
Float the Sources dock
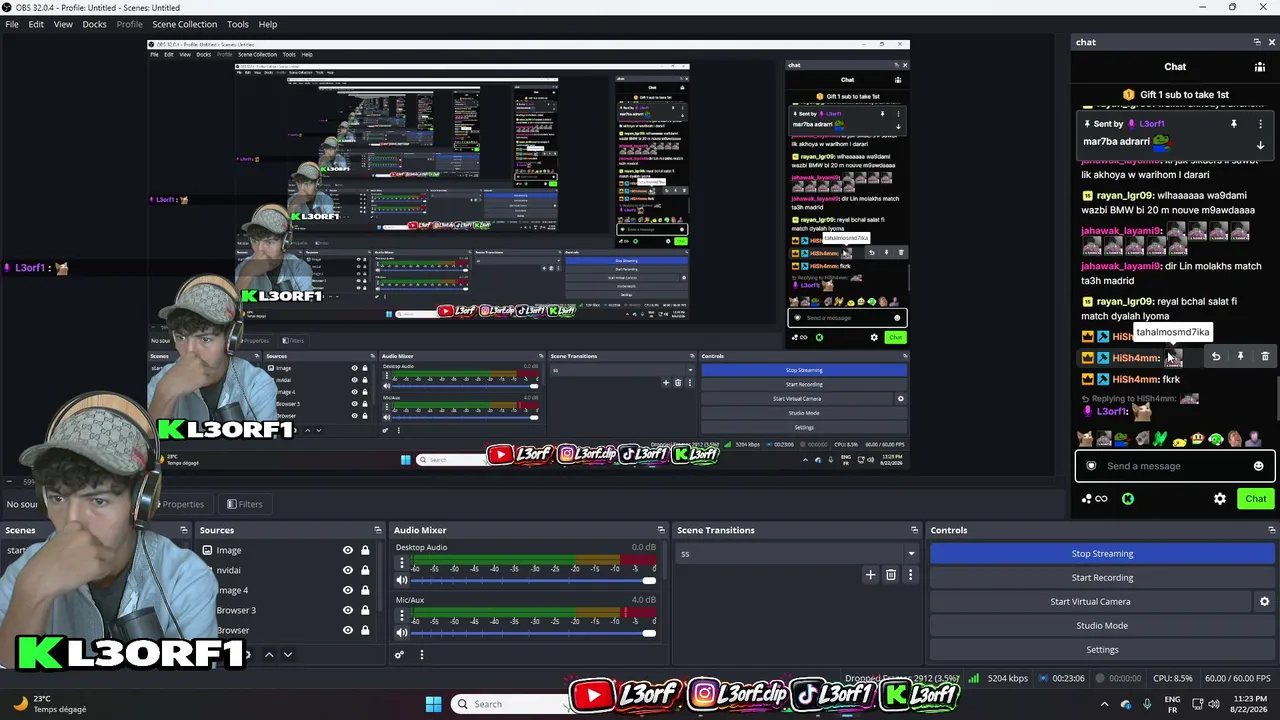[378, 530]
